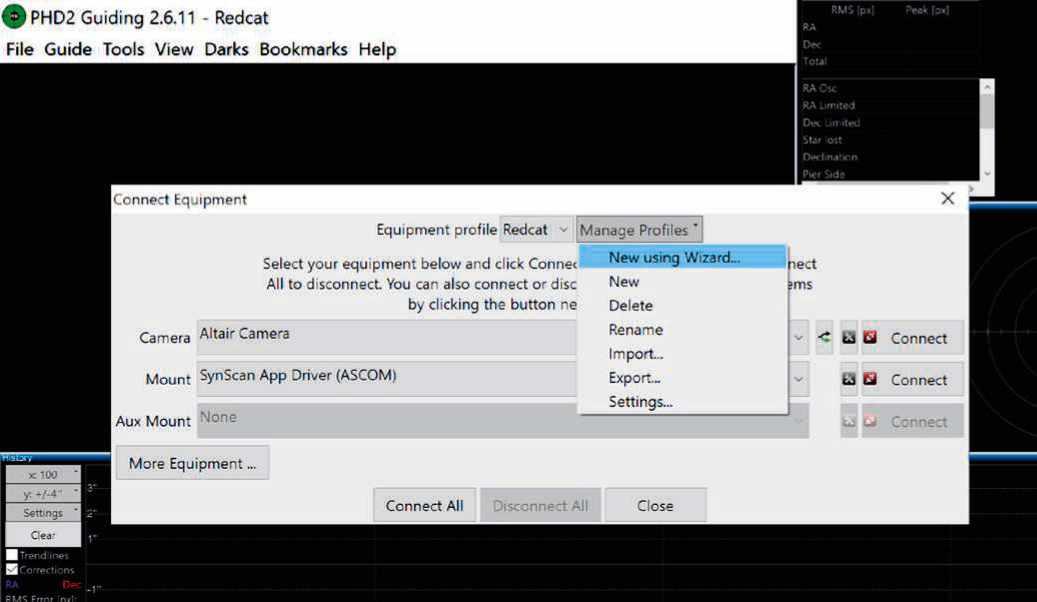Click scrollbar down arrow in stats list
The height and width of the screenshot is (602, 1037).
click(x=987, y=173)
